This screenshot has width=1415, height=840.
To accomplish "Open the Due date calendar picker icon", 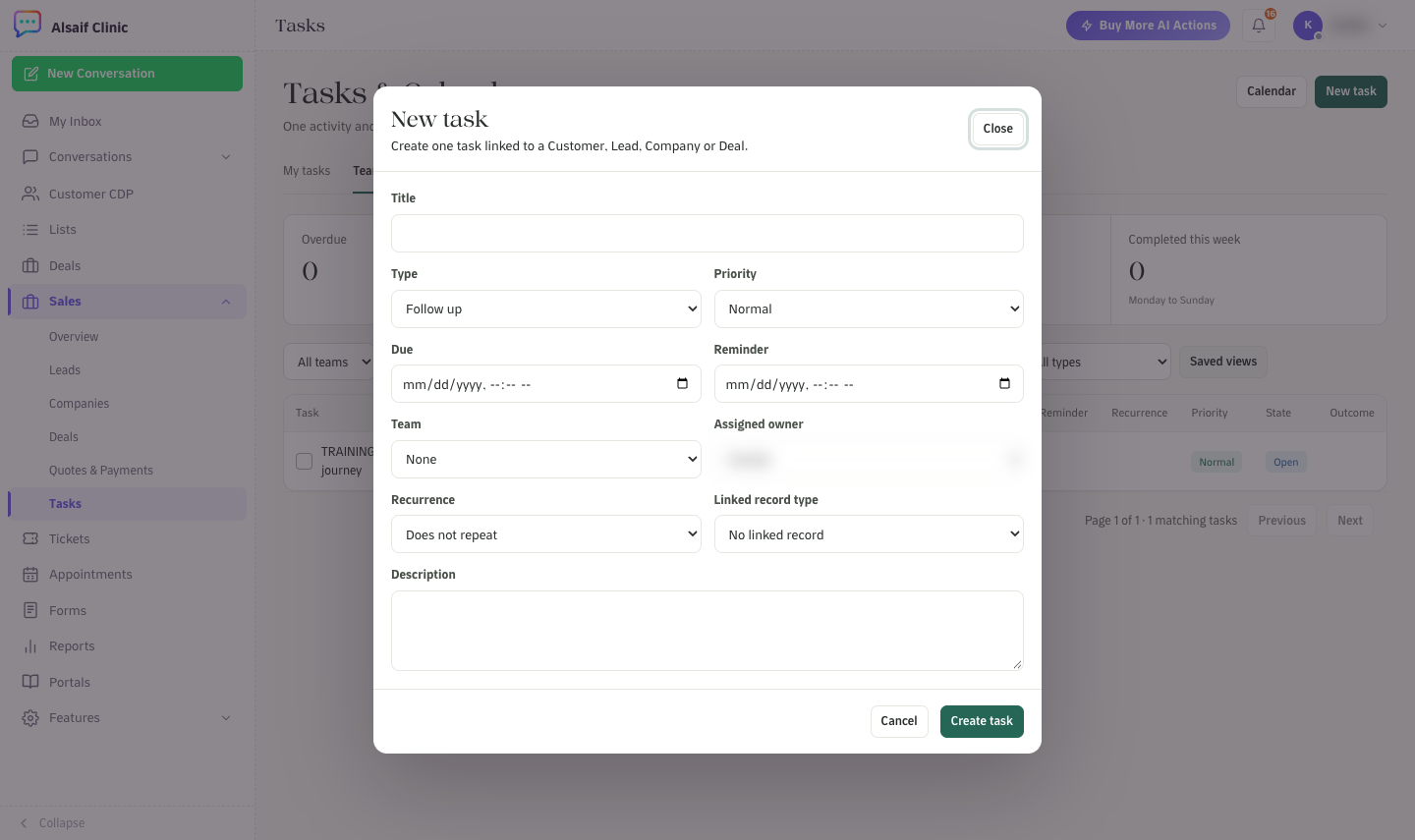I will pos(682,383).
